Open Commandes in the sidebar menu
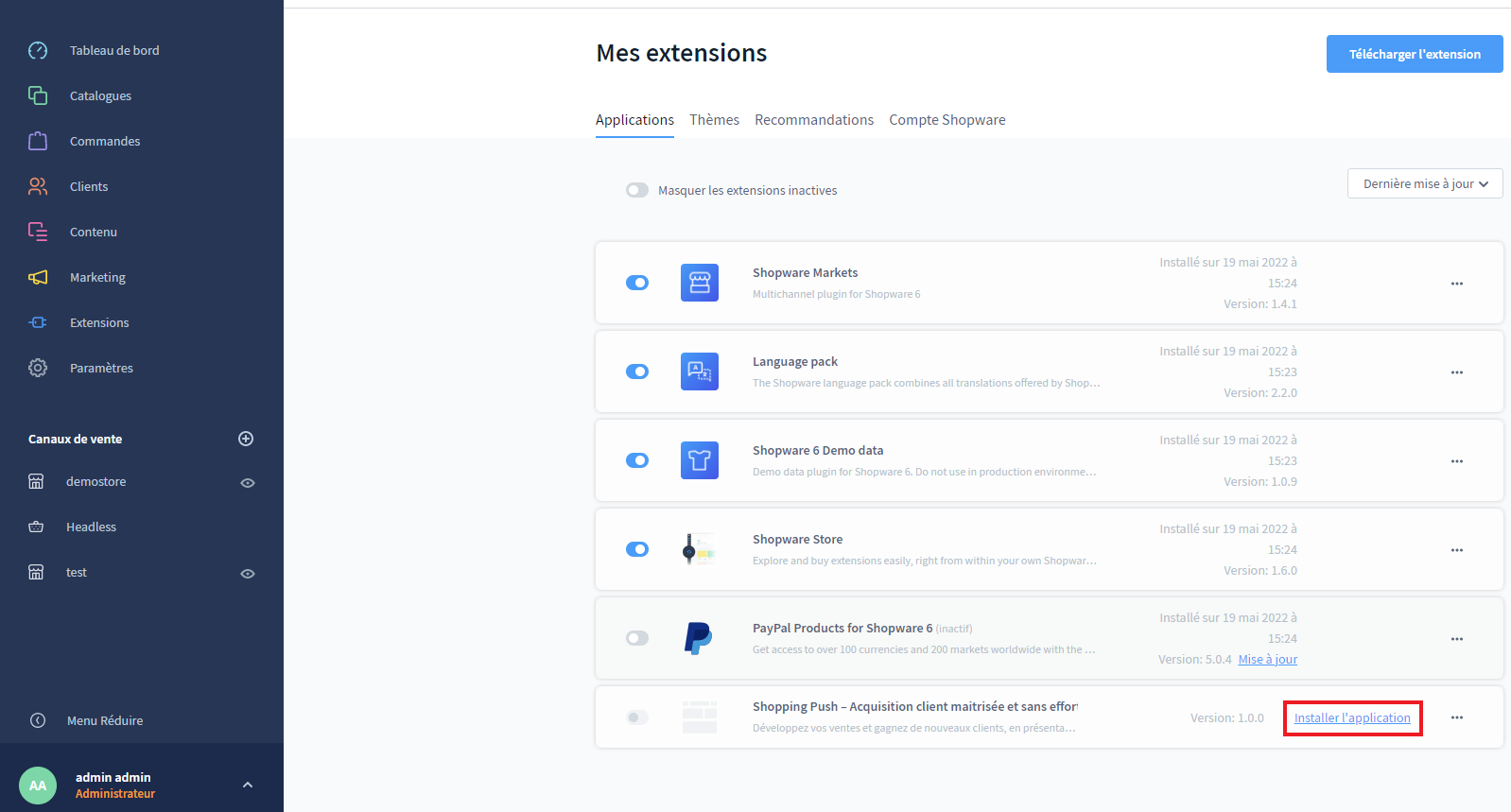This screenshot has height=812, width=1511. (105, 141)
